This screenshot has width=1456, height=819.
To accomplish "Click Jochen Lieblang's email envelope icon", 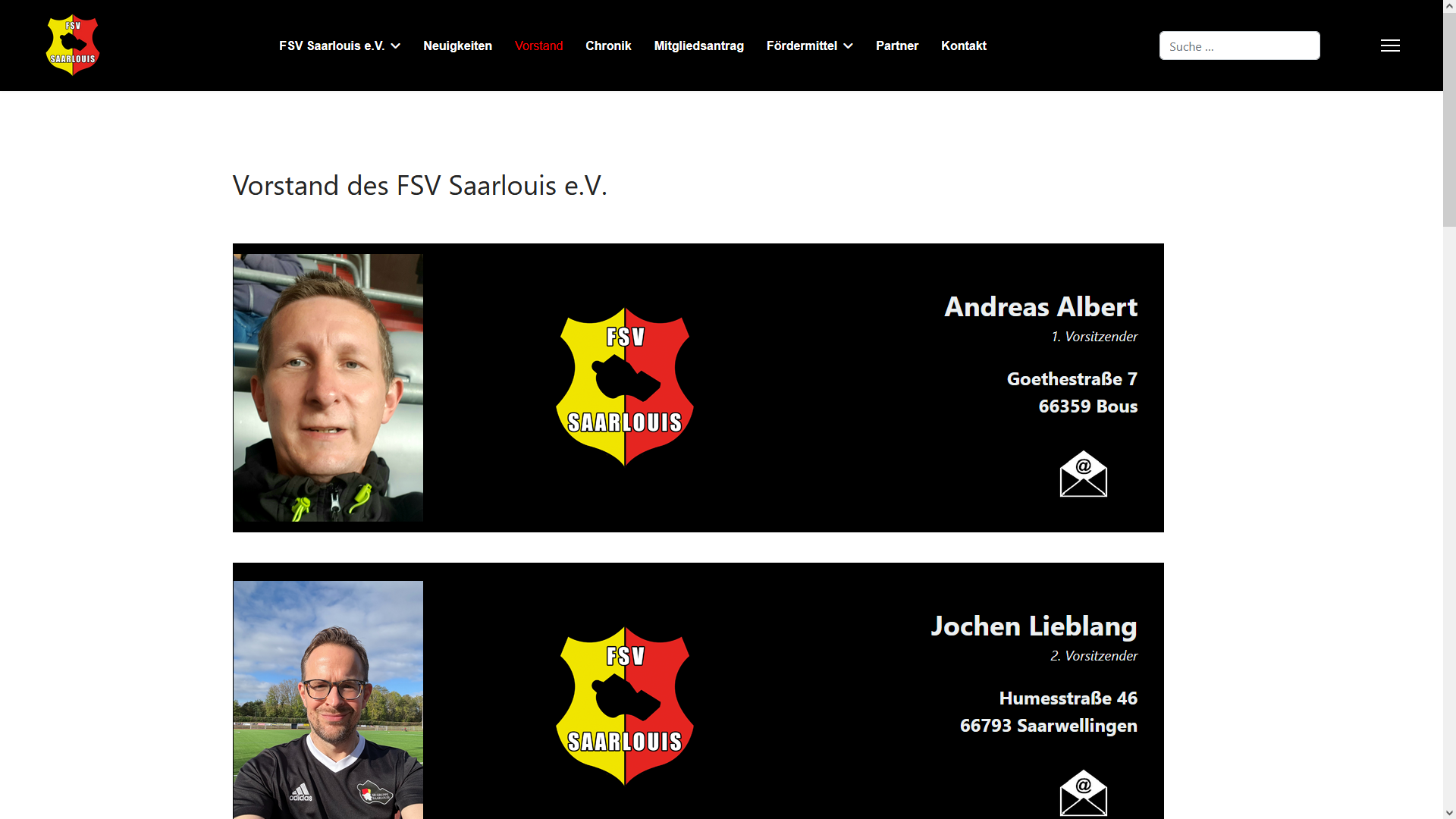I will tap(1083, 793).
